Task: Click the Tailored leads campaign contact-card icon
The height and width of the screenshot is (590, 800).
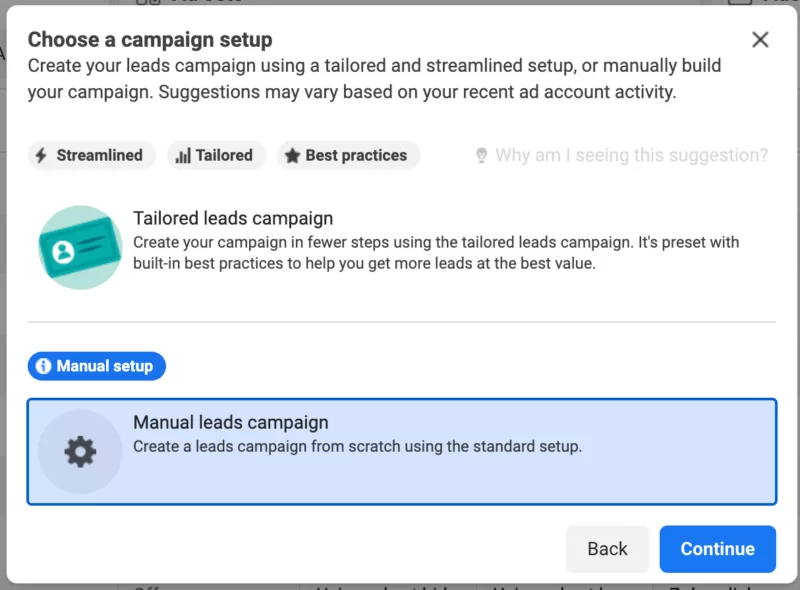Action: click(79, 243)
